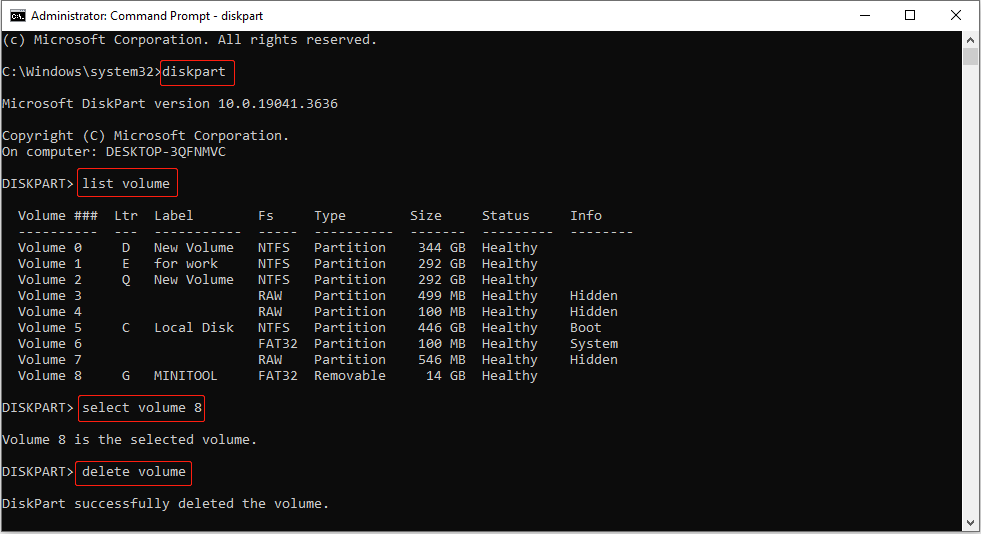Click 'Volume 8' in the volume list

[x=50, y=376]
